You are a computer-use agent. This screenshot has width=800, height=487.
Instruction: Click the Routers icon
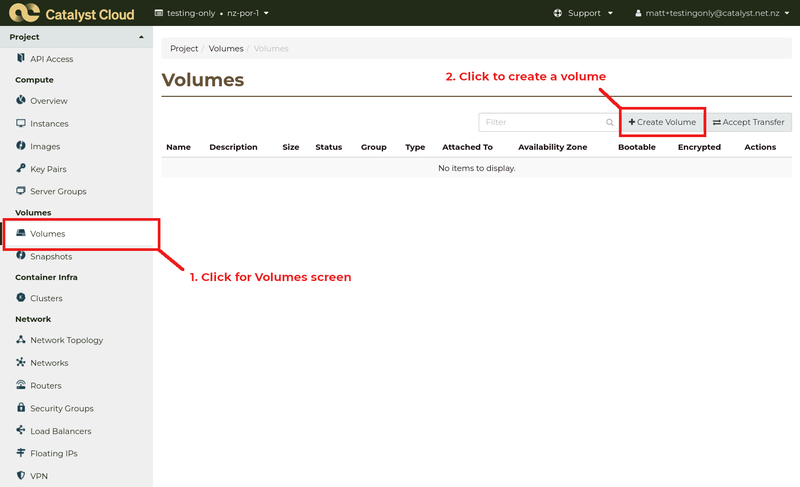click(x=20, y=385)
